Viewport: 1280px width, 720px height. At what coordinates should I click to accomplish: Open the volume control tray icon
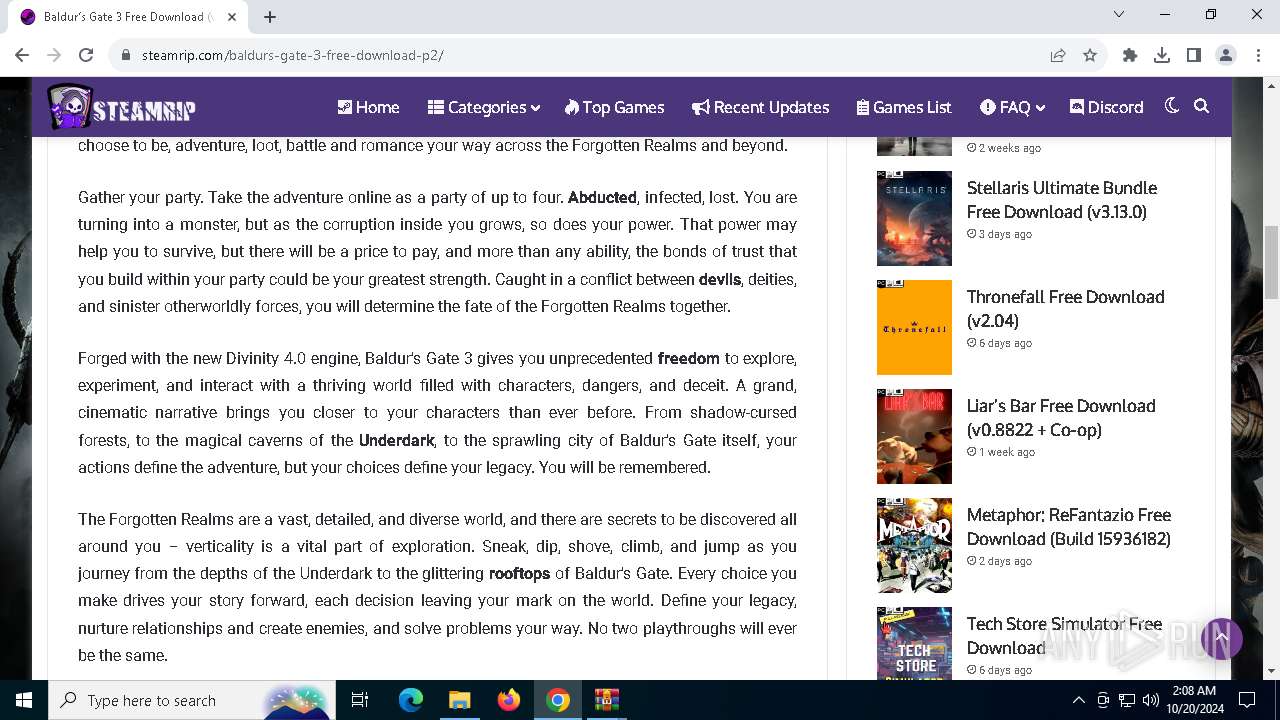point(1151,700)
